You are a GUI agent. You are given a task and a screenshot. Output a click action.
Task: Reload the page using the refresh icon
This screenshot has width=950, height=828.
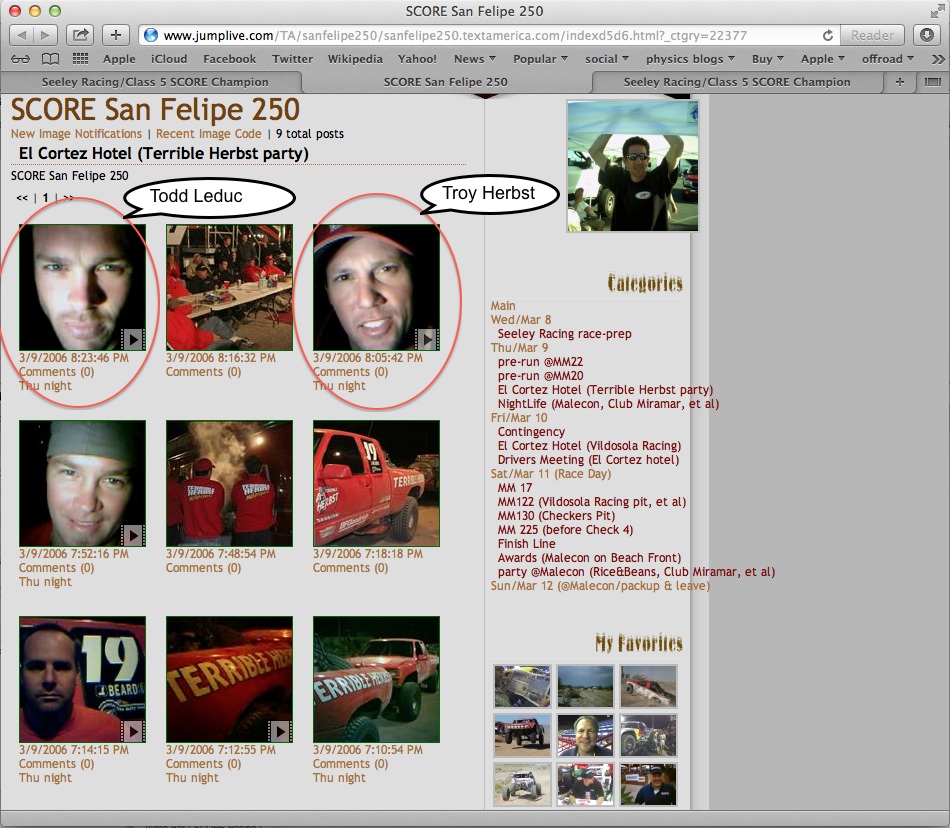(828, 35)
